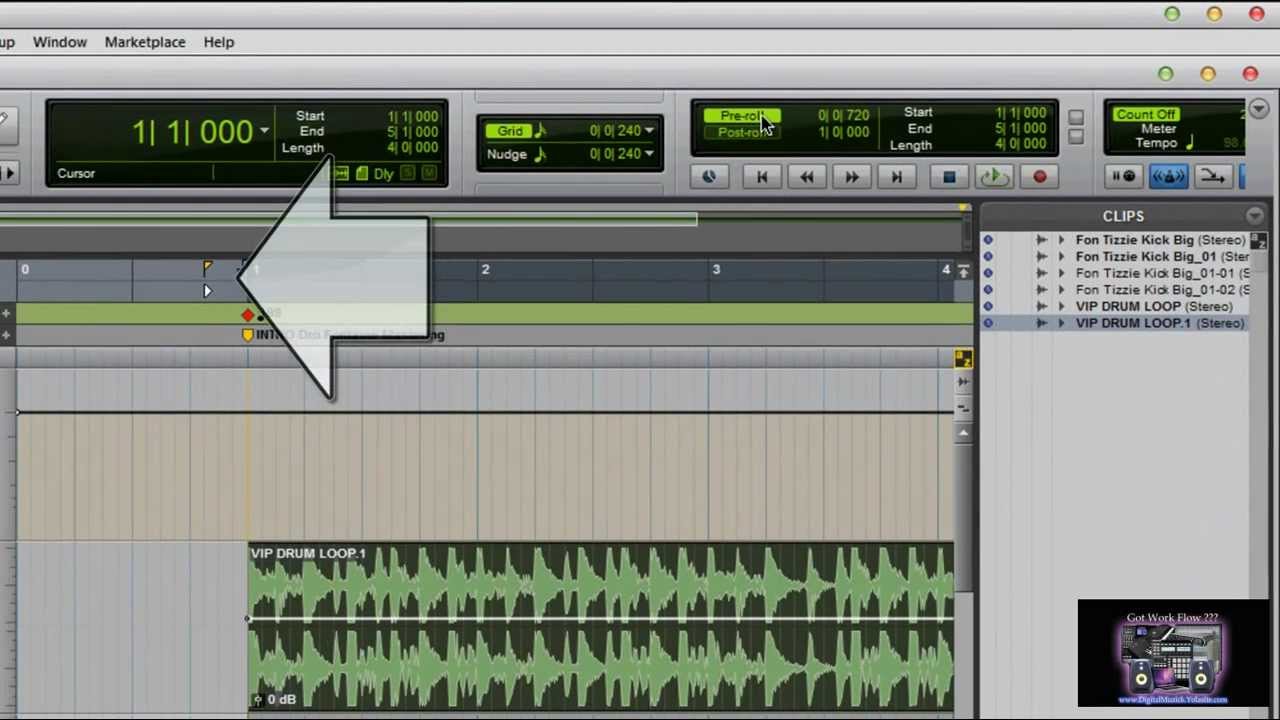Click the Online transport button
Image resolution: width=1280 pixels, height=720 pixels.
coord(709,177)
